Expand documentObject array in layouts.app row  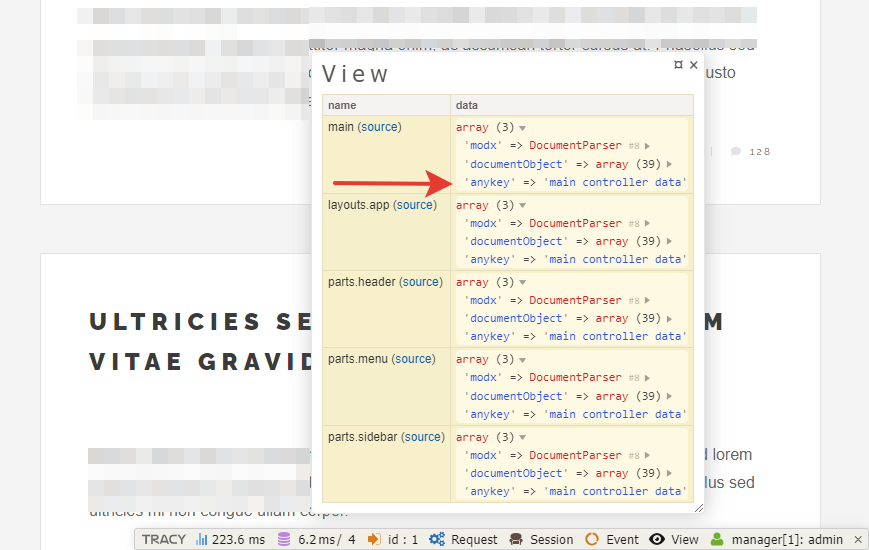point(669,241)
